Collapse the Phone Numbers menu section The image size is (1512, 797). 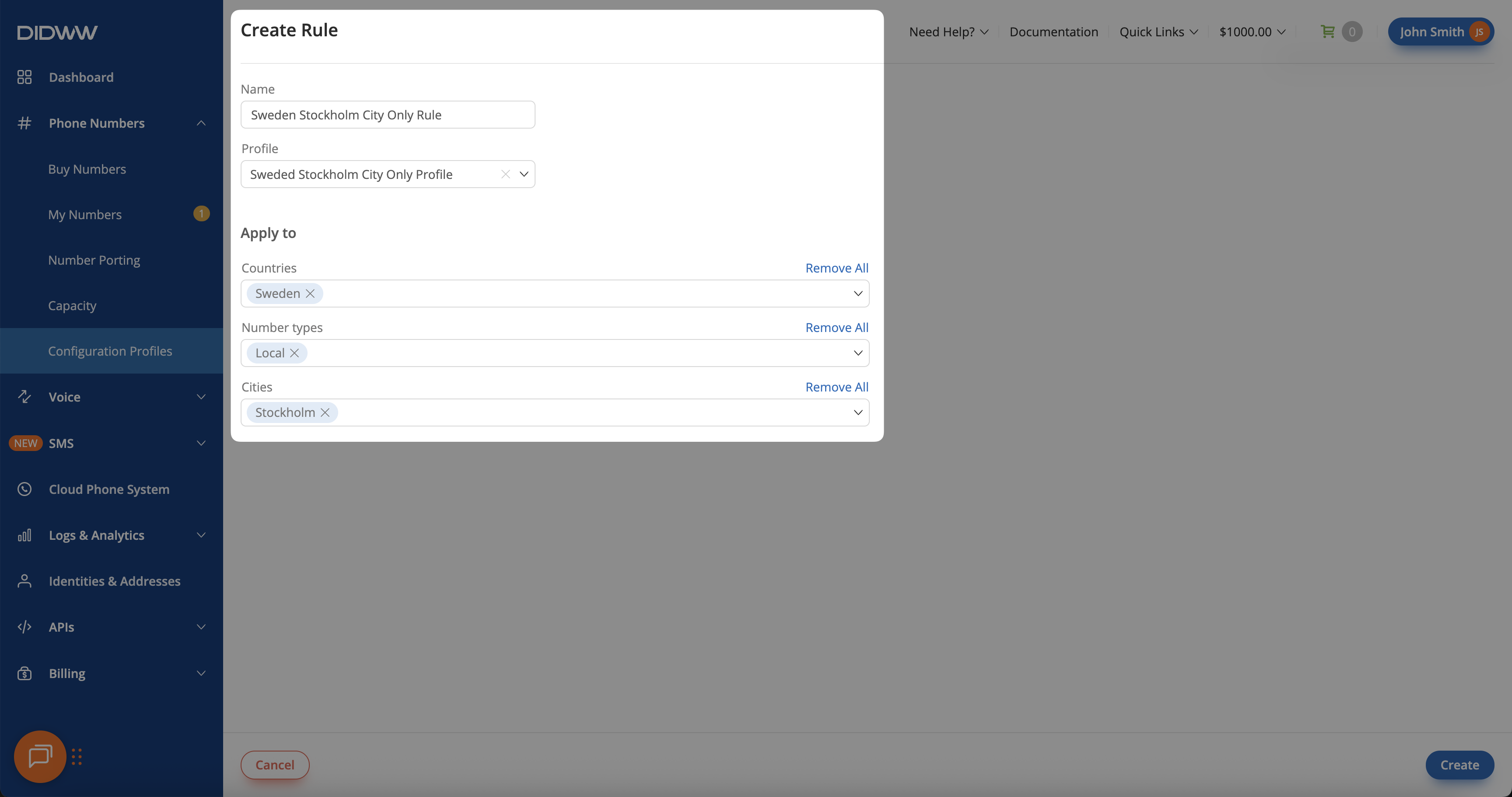coord(201,123)
